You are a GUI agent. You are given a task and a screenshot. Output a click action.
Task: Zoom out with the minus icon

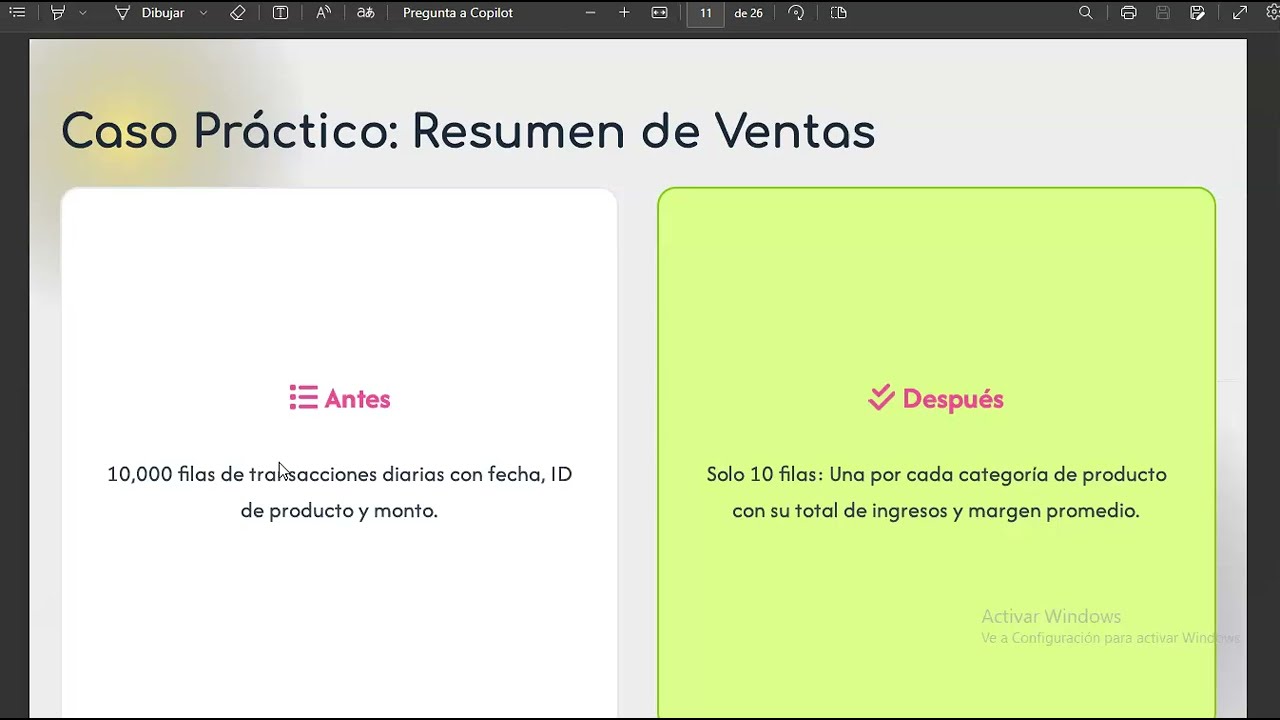click(x=590, y=13)
